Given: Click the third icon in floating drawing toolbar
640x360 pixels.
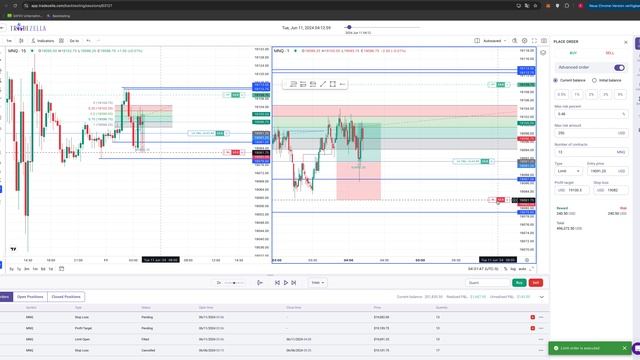Looking at the screenshot, I should point(313,84).
